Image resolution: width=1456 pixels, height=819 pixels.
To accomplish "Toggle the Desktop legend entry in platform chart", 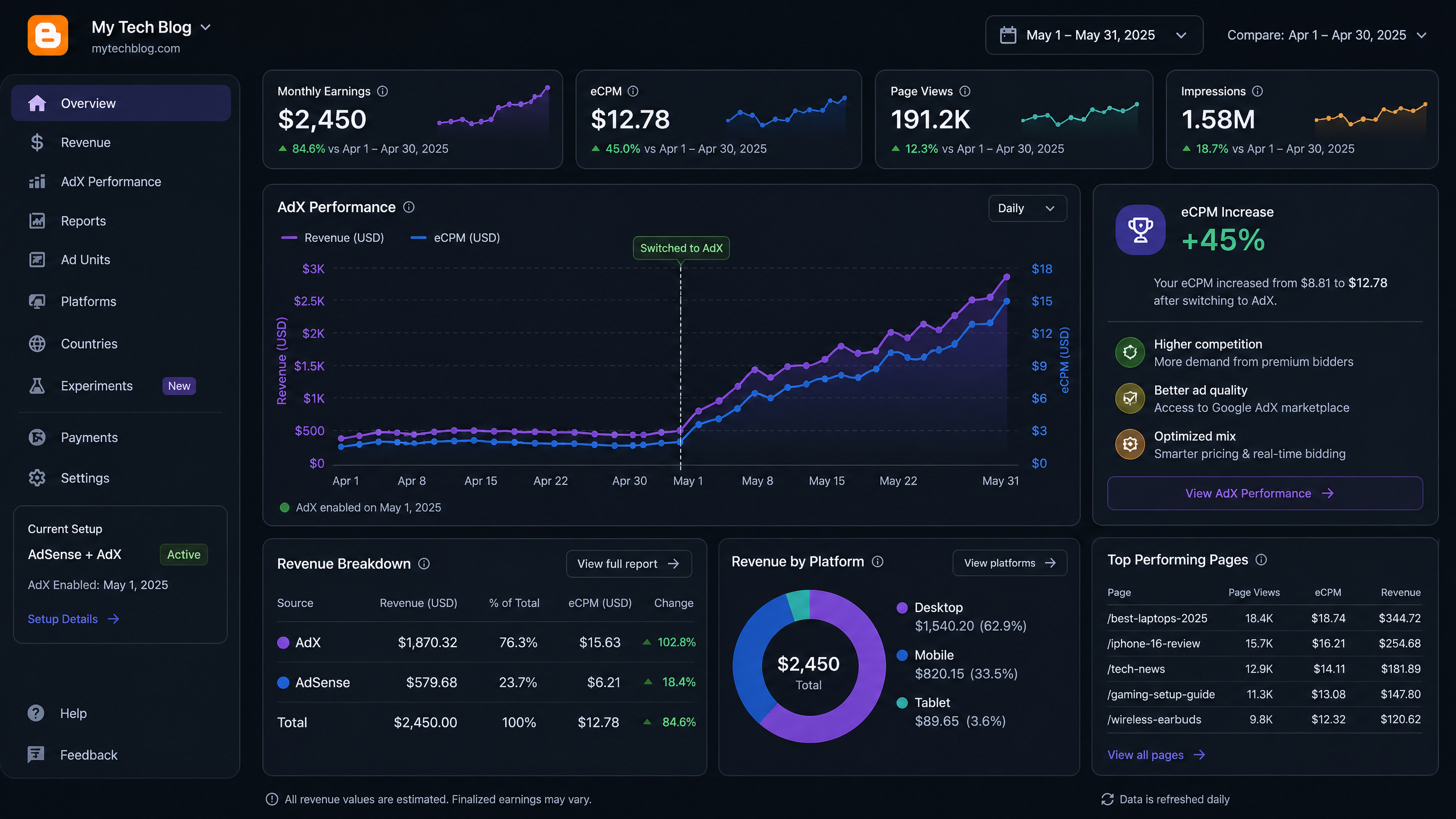I will [961, 617].
